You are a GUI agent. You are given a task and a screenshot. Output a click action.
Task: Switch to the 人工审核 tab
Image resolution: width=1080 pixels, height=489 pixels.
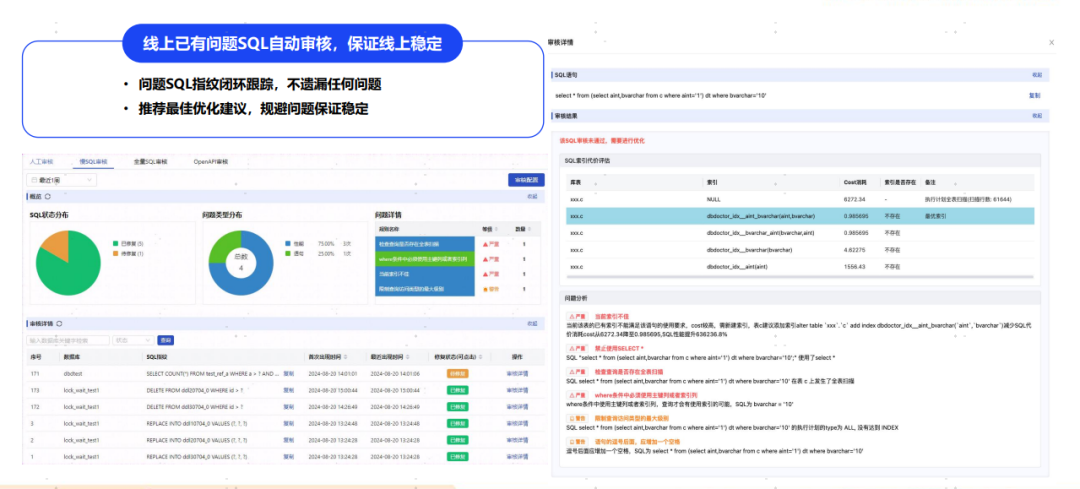click(x=41, y=162)
